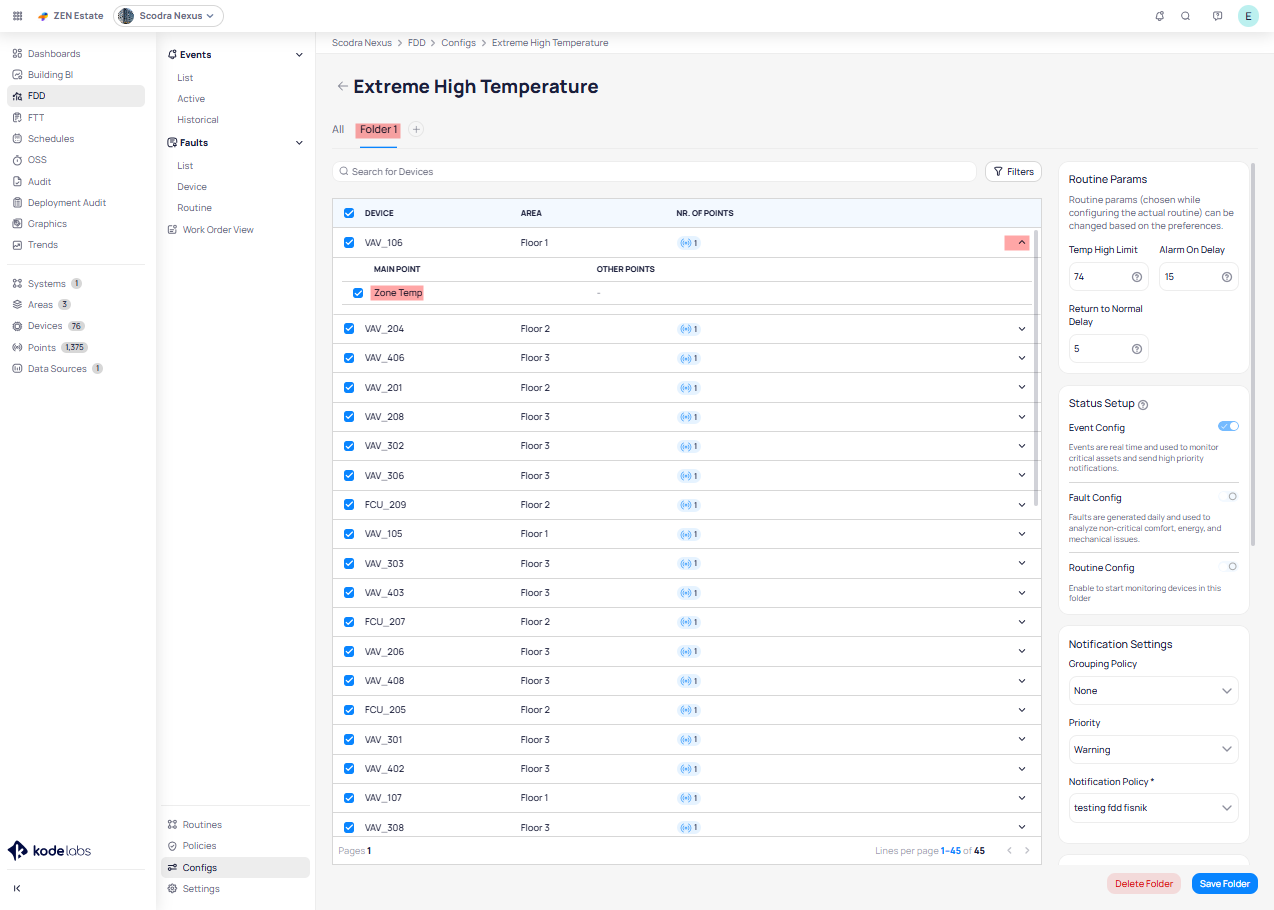Viewport: 1274px width, 910px height.
Task: Click the Status Setup info icon
Action: 1143,405
